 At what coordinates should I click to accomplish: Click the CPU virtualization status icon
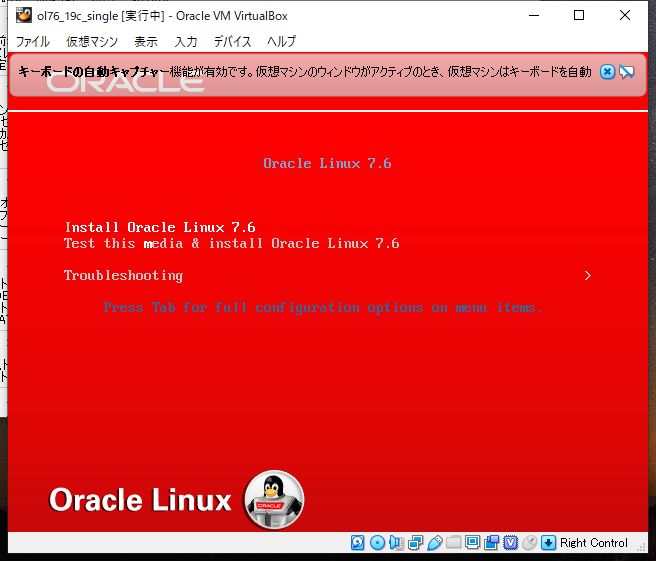tap(510, 543)
